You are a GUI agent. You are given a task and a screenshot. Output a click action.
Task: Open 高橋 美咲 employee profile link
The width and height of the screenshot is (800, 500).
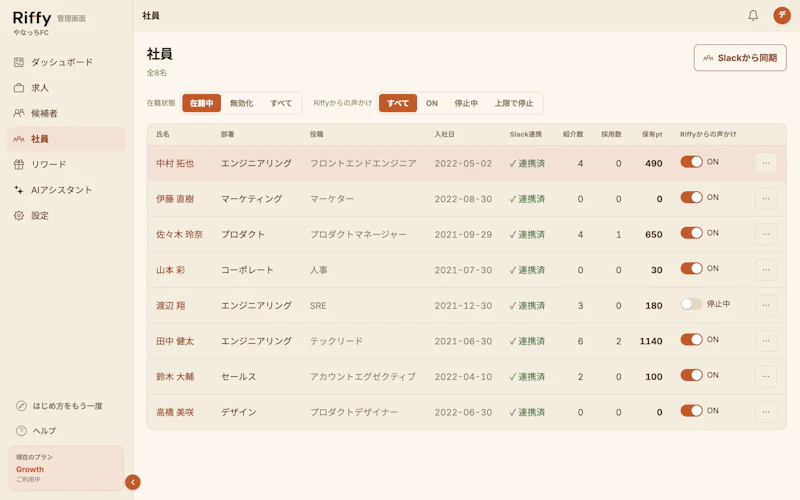(x=175, y=412)
